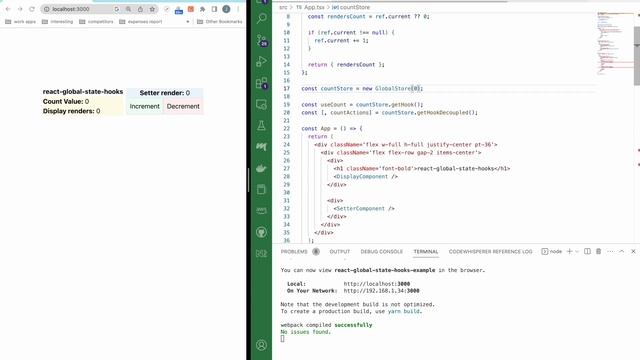Viewport: 640px width, 360px height.
Task: Create a new terminal with plus icon
Action: tap(569, 251)
